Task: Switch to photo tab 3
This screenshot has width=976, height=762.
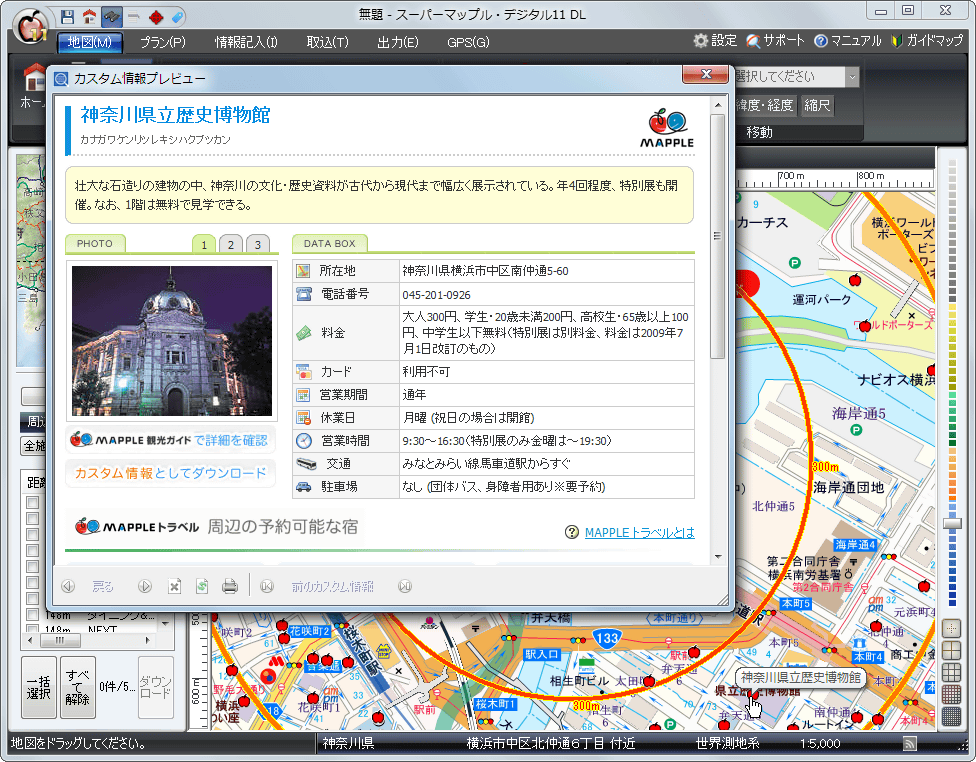Action: pos(258,244)
